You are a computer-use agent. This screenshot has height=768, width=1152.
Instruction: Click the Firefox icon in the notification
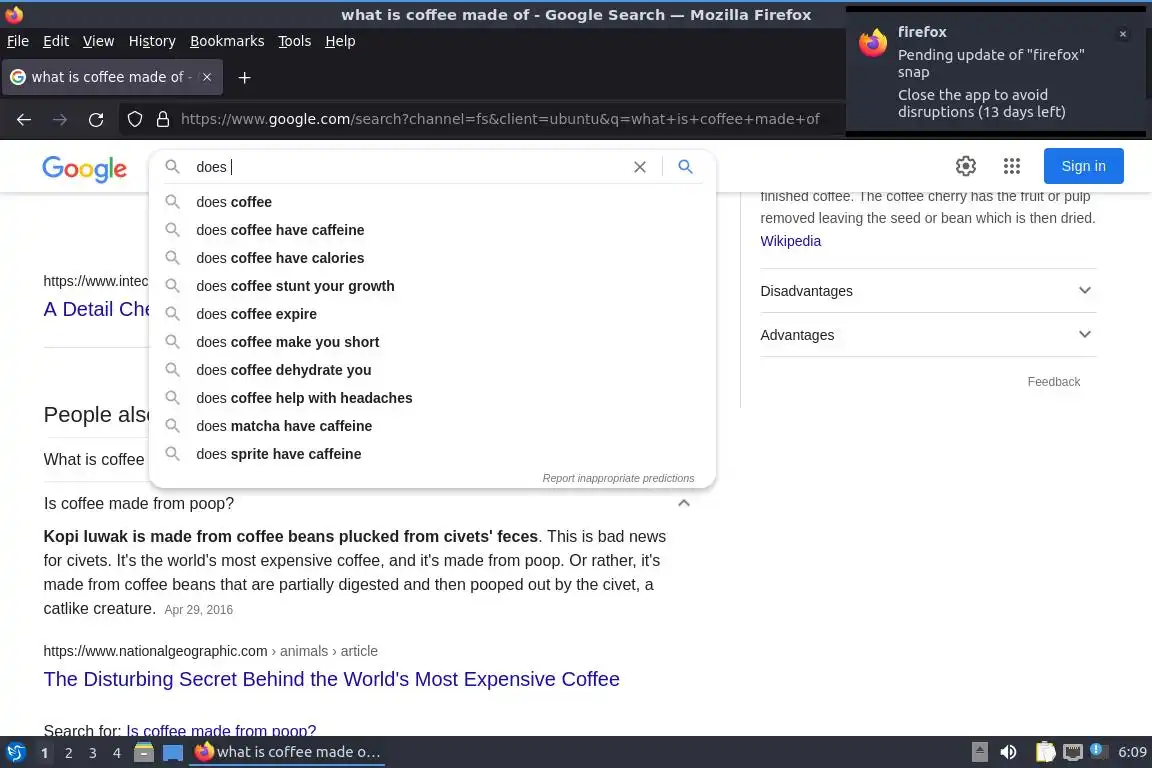(x=873, y=43)
